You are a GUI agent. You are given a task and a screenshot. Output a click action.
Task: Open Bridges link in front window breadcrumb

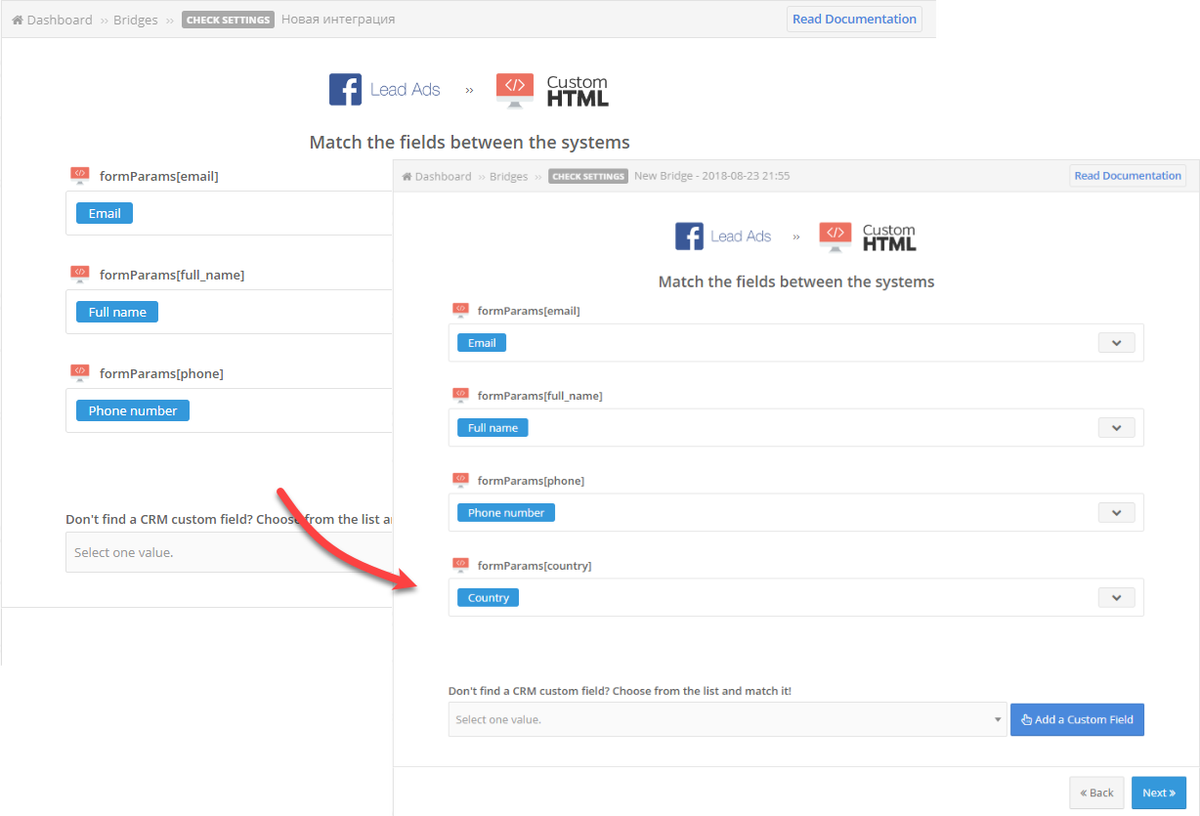click(508, 176)
